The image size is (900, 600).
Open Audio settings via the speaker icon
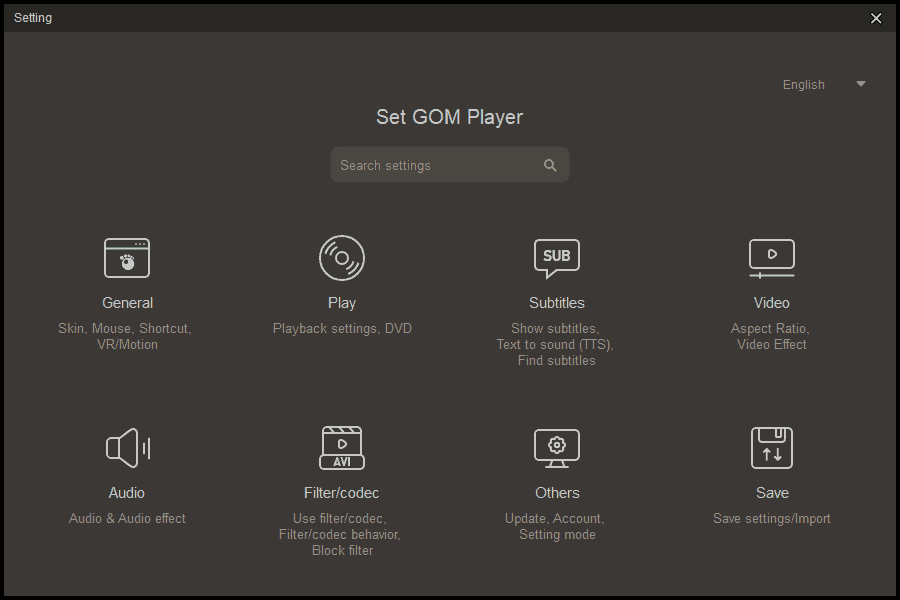pyautogui.click(x=127, y=448)
